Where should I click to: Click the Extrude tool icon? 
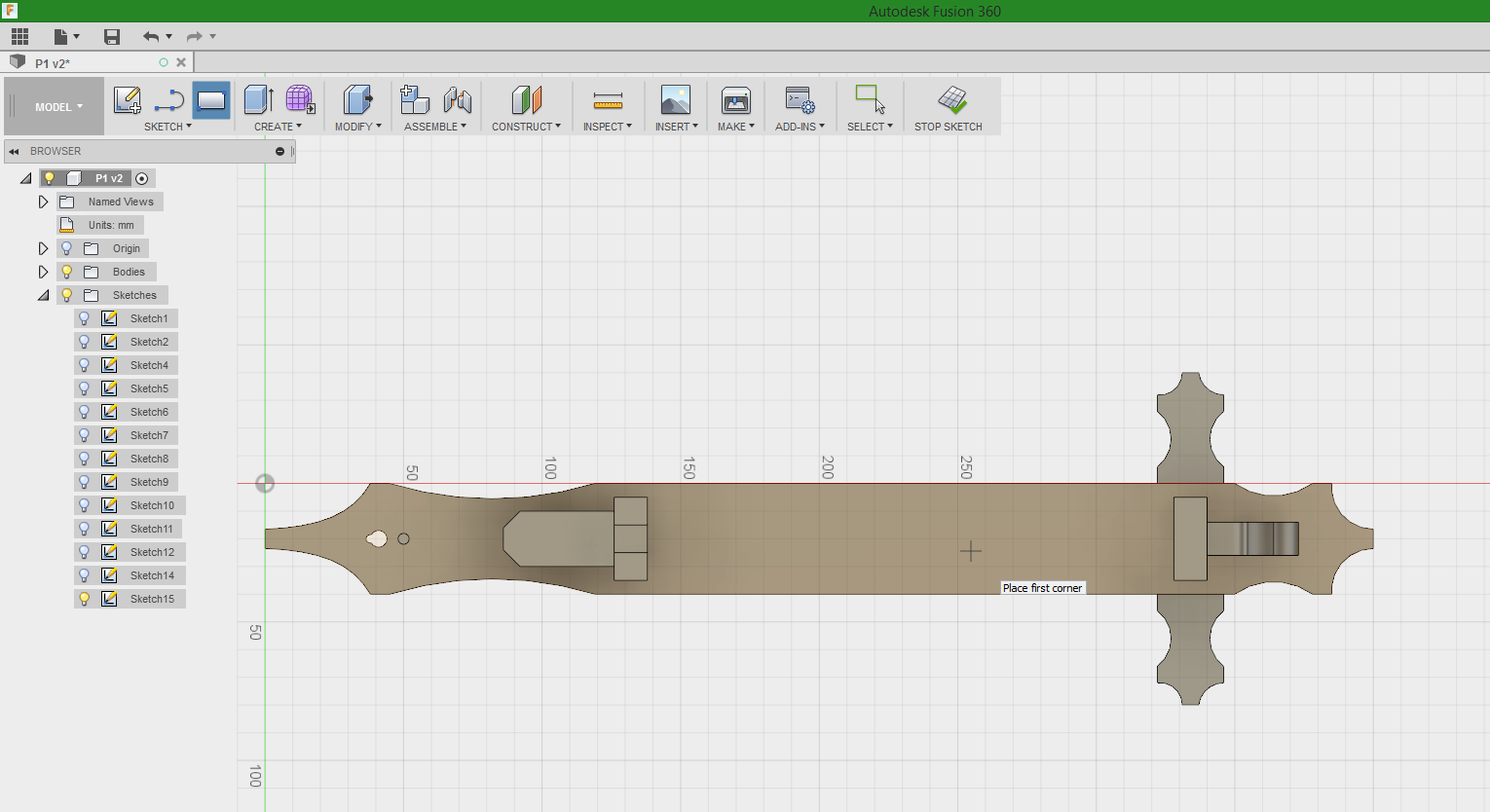[x=258, y=99]
